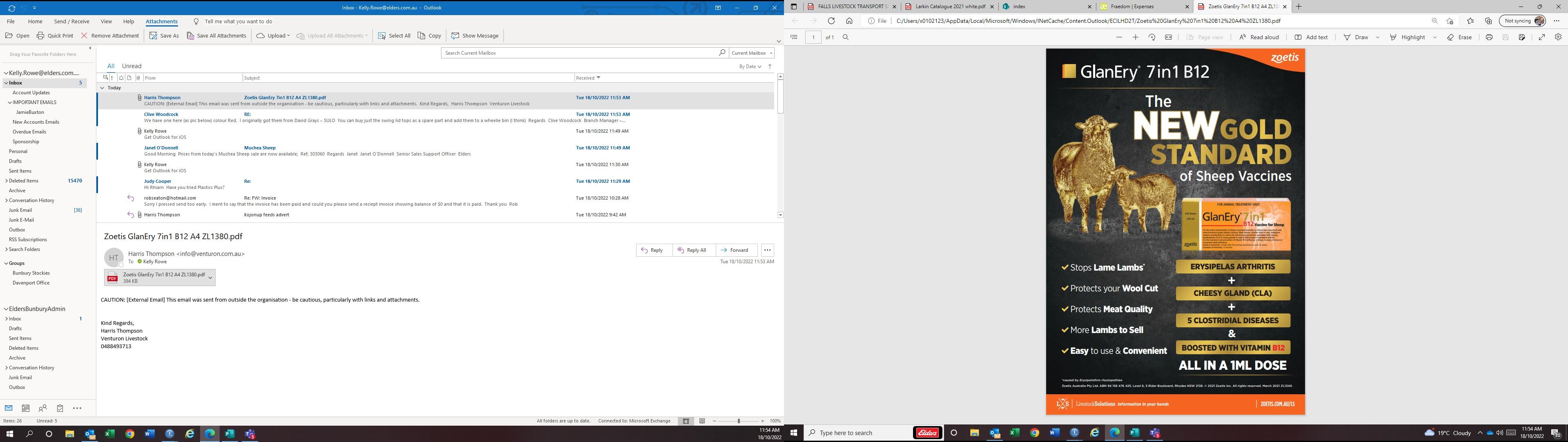Viewport: 1568px width, 442px height.
Task: Open the Tasks navigation icon
Action: click(60, 408)
